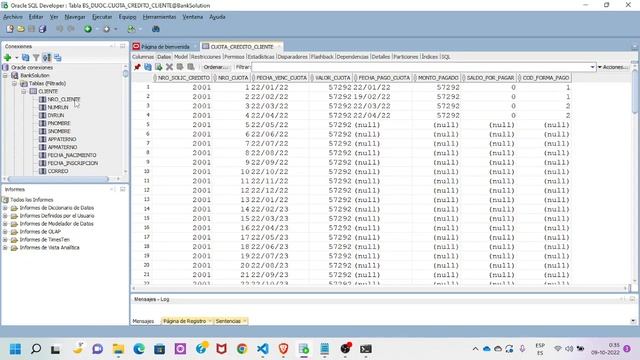Open the Navegar menu
The width and height of the screenshot is (640, 360).
tap(75, 17)
